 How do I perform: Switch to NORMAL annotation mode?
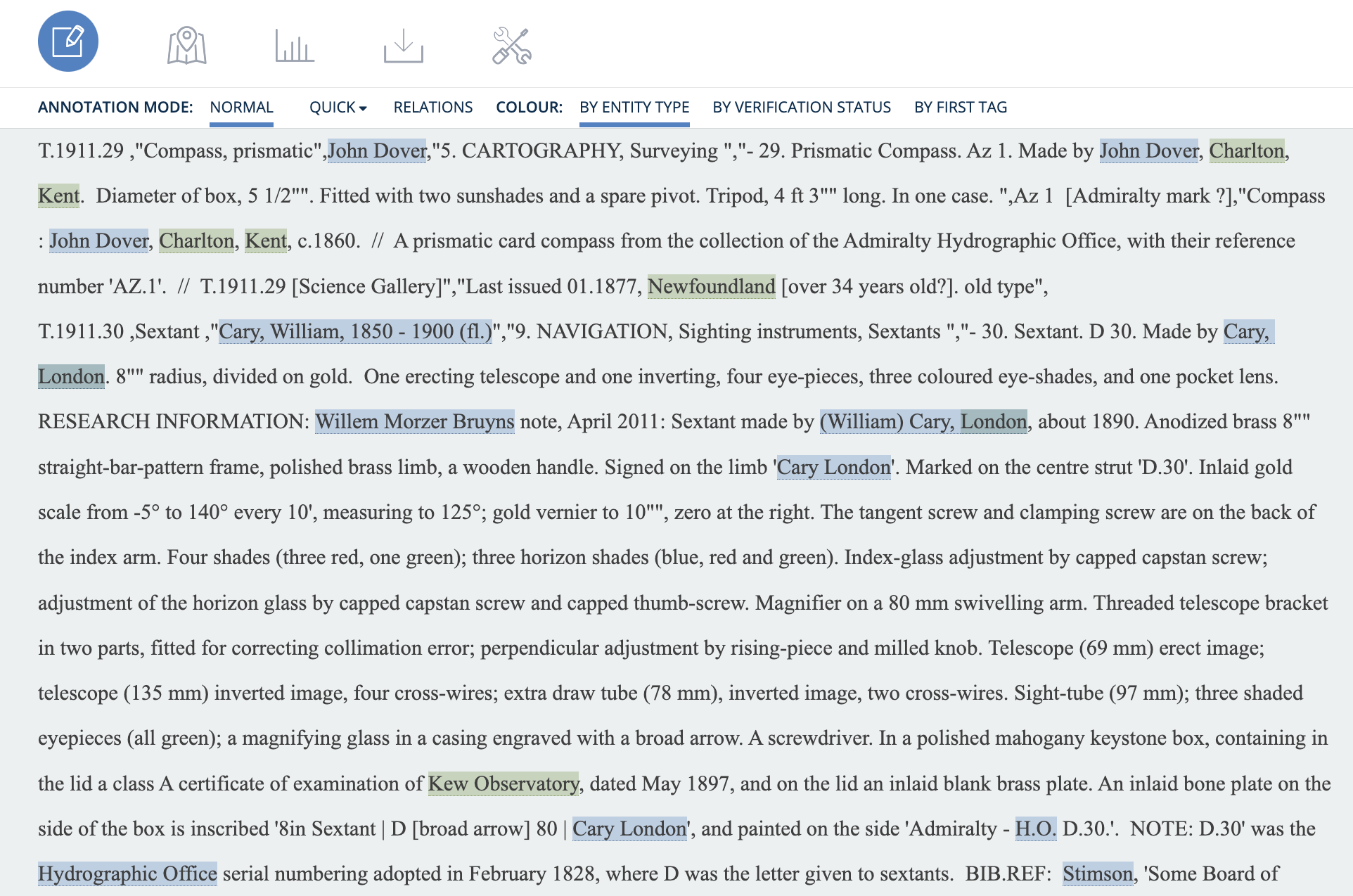[x=241, y=107]
